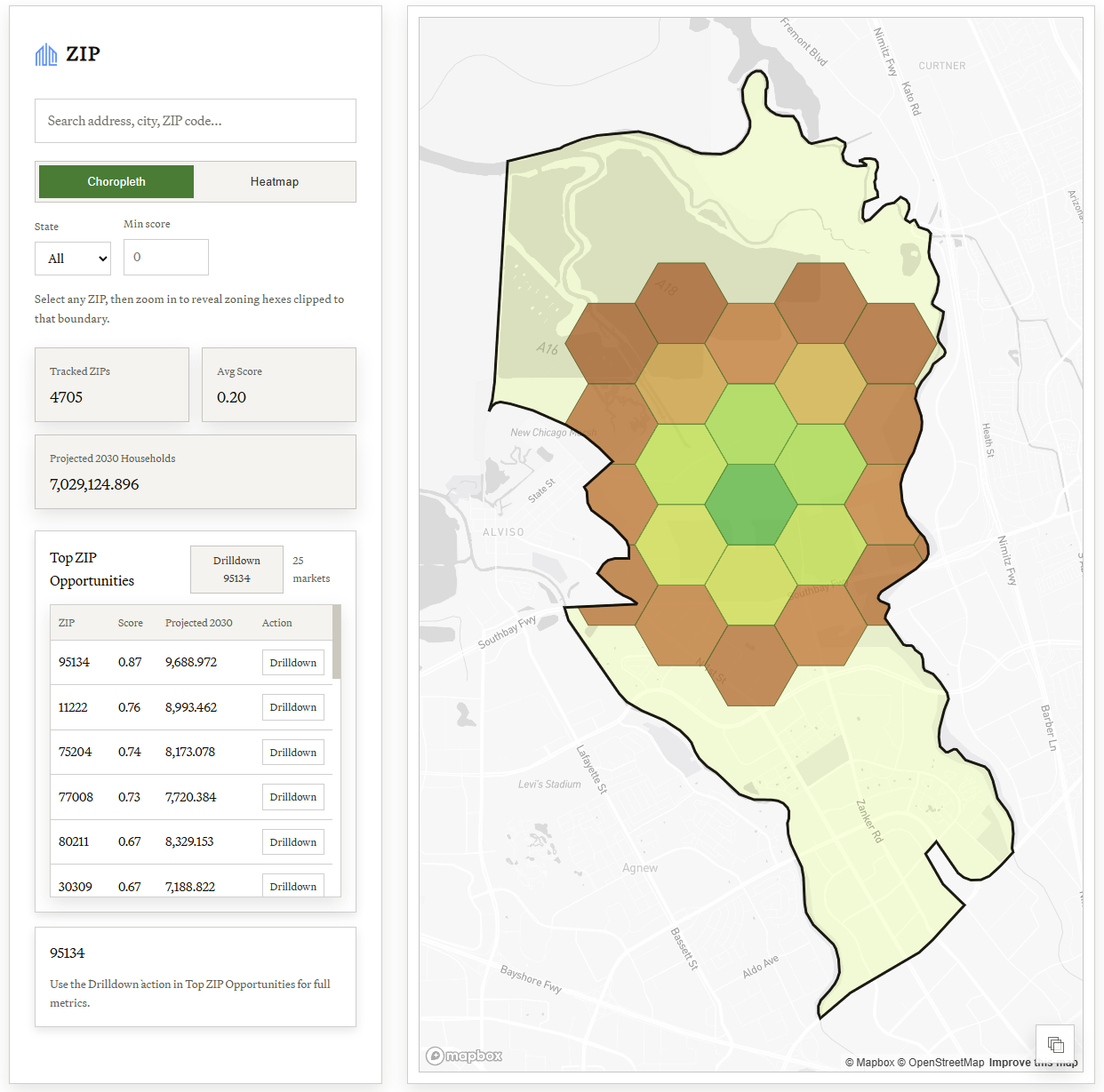Click the Tracked ZIPs card
1104x1092 pixels.
point(112,385)
